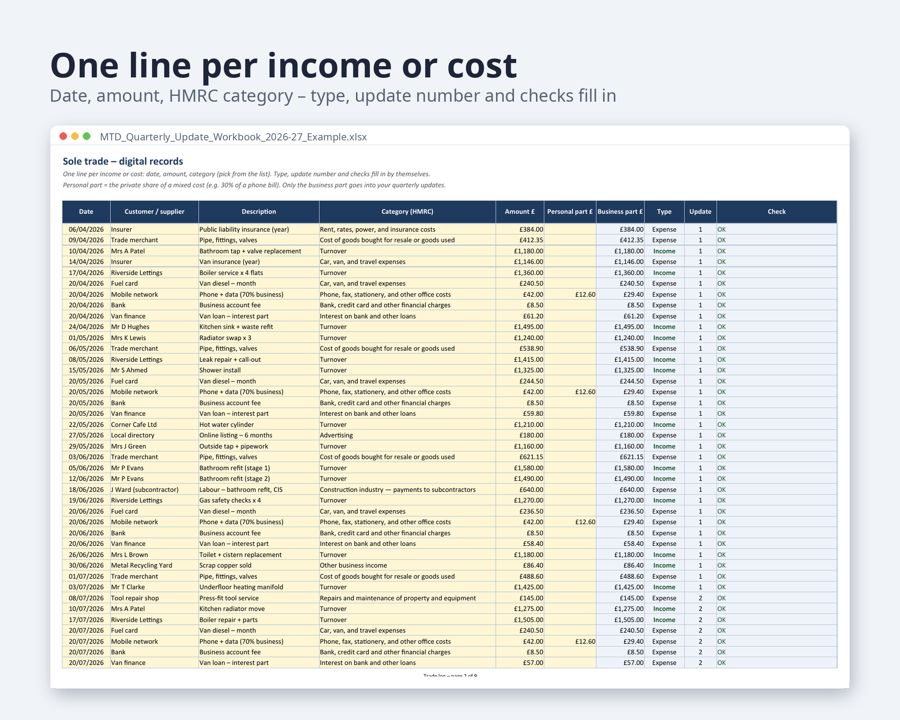This screenshot has height=720, width=900.
Task: Select the 'Mr D Hughes' customer cell
Action: [x=154, y=327]
